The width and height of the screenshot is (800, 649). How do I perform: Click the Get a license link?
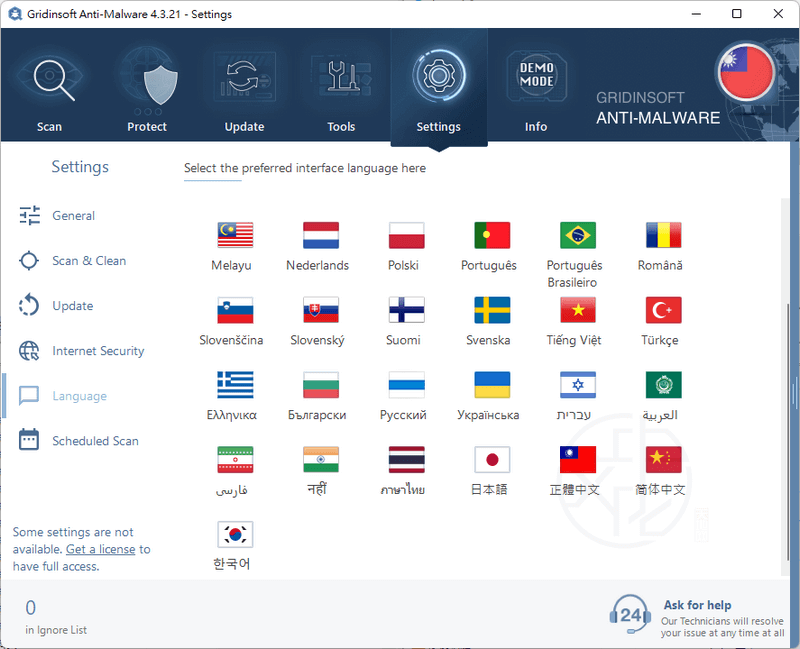[x=101, y=550]
